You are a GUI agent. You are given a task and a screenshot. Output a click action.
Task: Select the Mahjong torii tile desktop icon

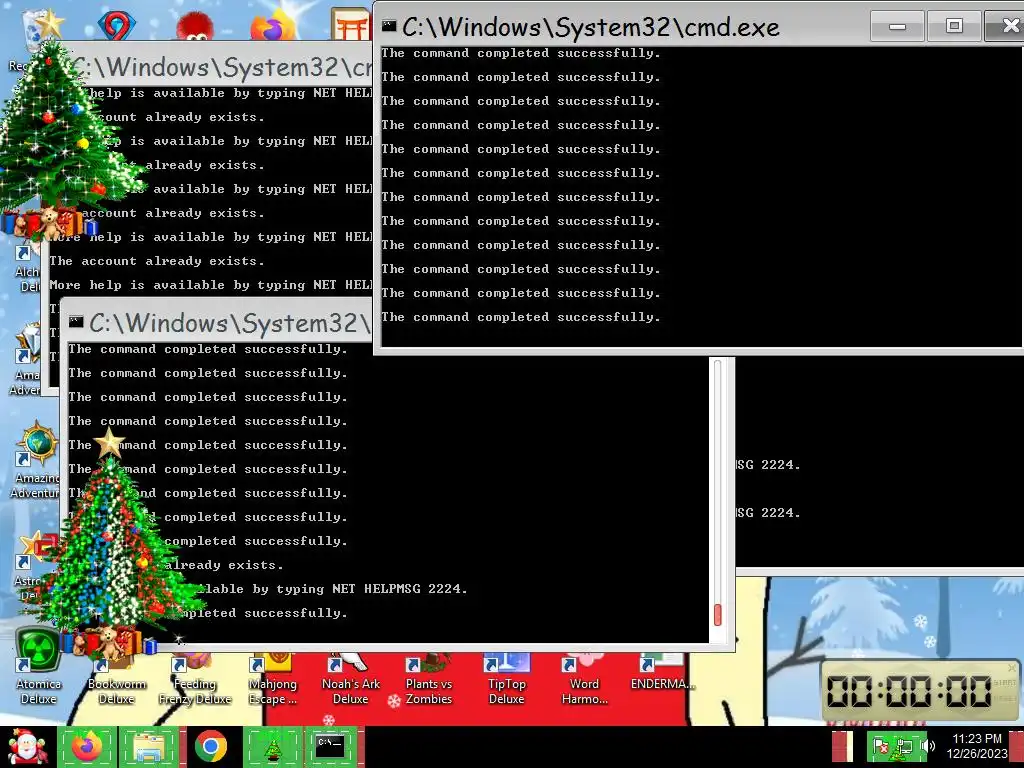coord(350,25)
